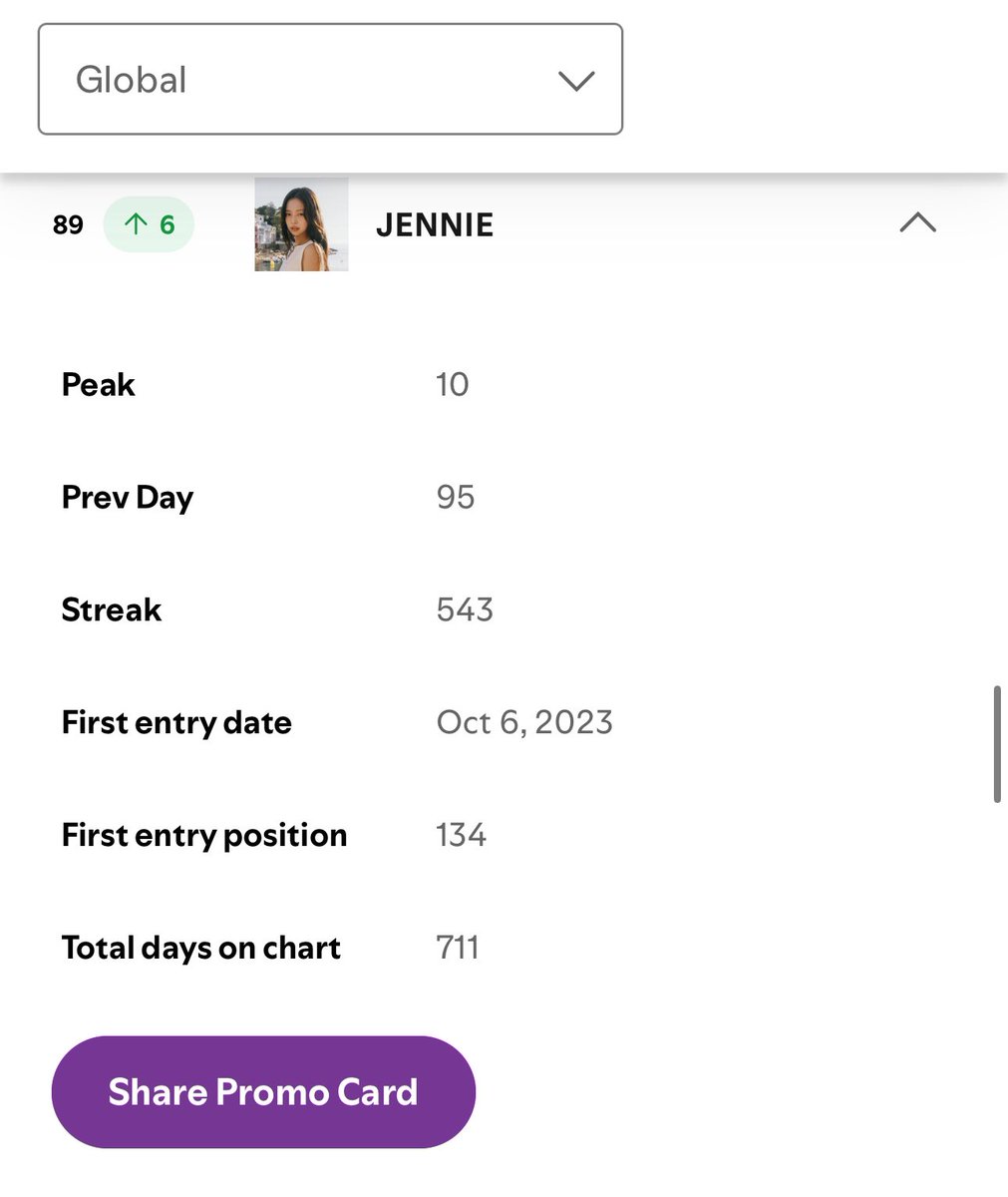Click the green up arrow icon

point(135,224)
